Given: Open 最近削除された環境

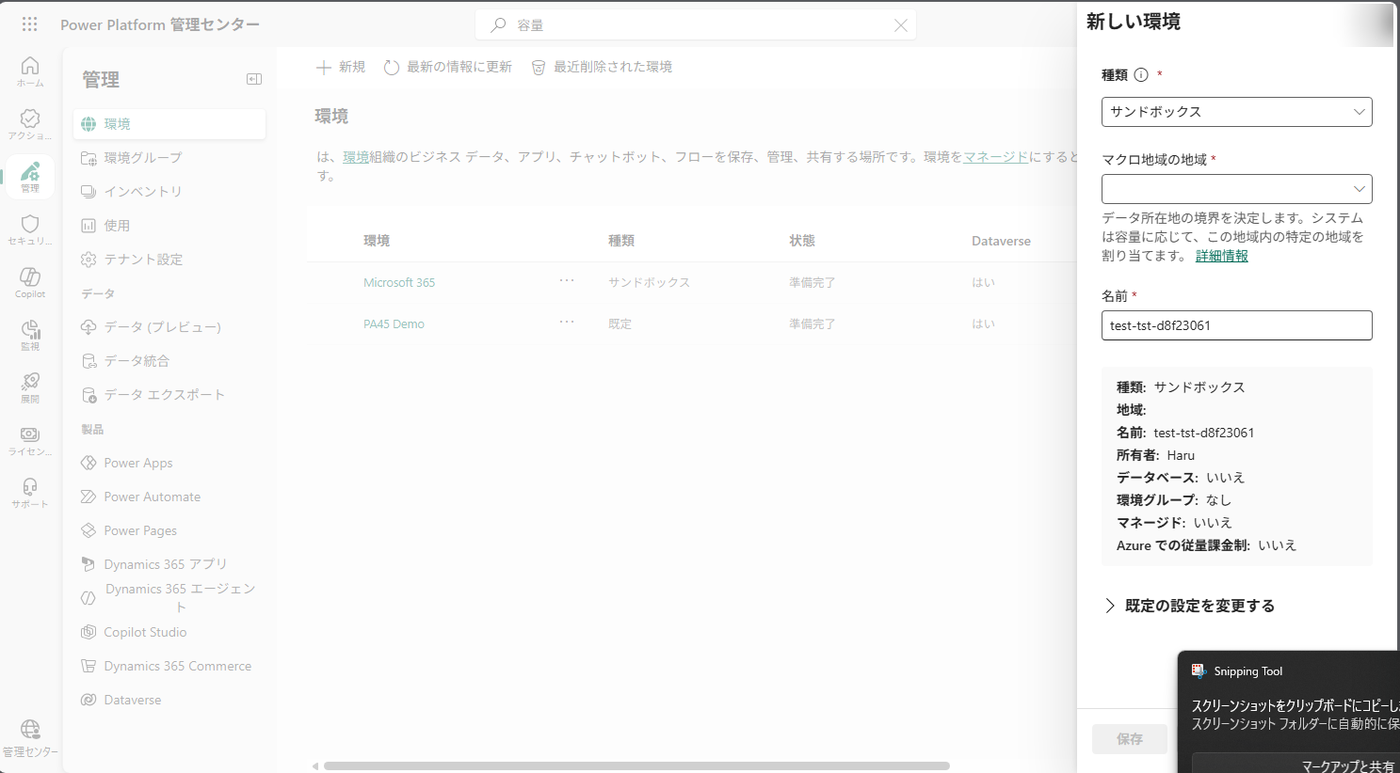Looking at the screenshot, I should coord(601,67).
